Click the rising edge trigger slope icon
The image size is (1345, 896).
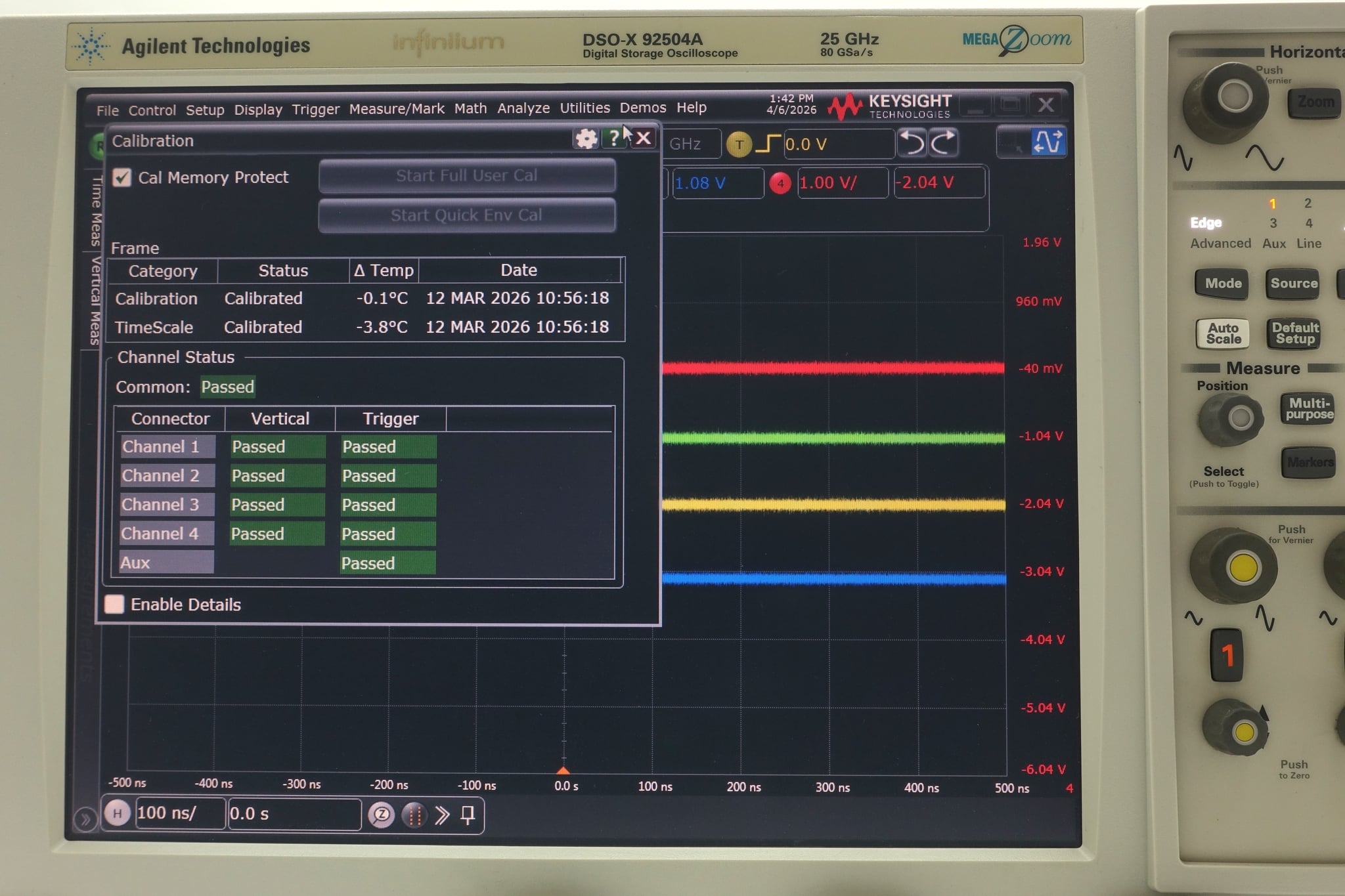(768, 144)
